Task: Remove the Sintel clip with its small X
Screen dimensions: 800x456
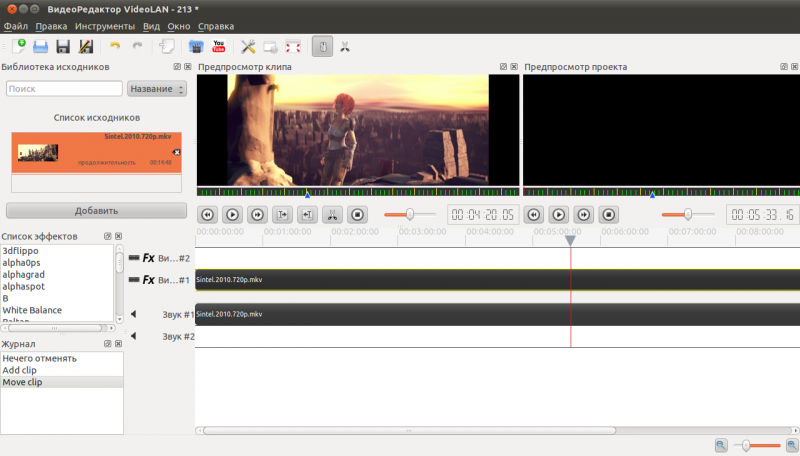Action: (x=176, y=152)
